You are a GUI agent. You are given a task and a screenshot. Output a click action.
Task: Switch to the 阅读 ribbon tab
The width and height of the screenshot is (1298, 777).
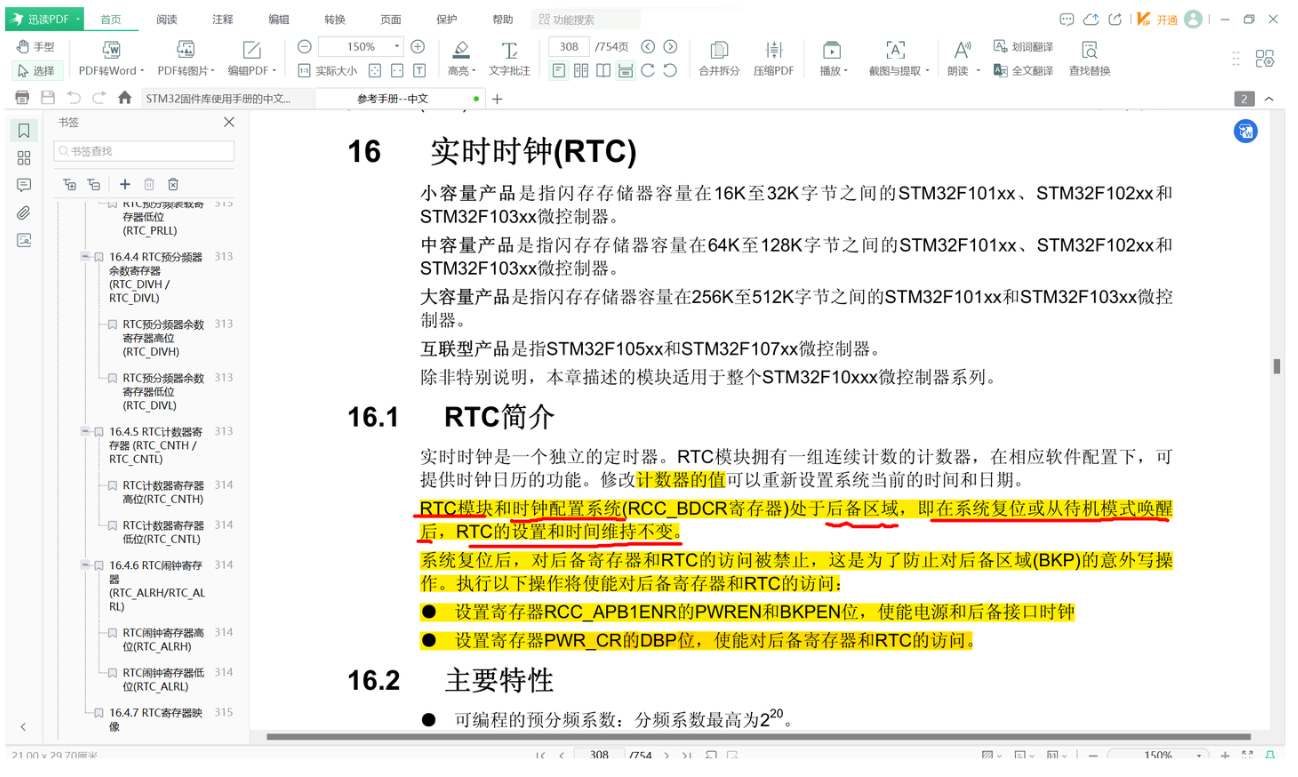click(x=167, y=19)
